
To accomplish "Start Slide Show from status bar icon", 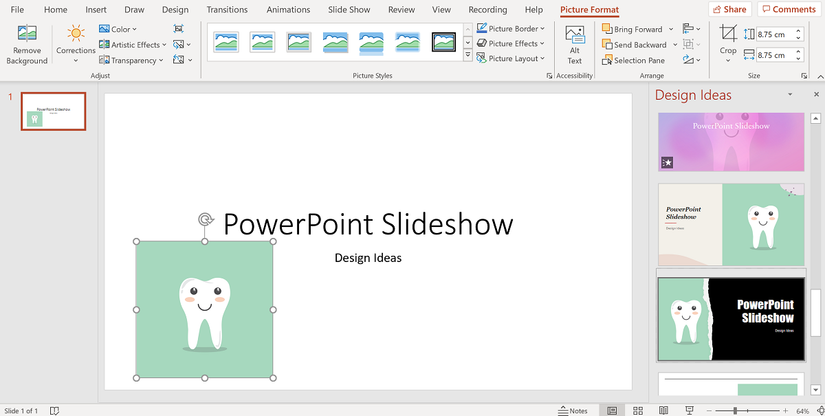I will pos(689,411).
